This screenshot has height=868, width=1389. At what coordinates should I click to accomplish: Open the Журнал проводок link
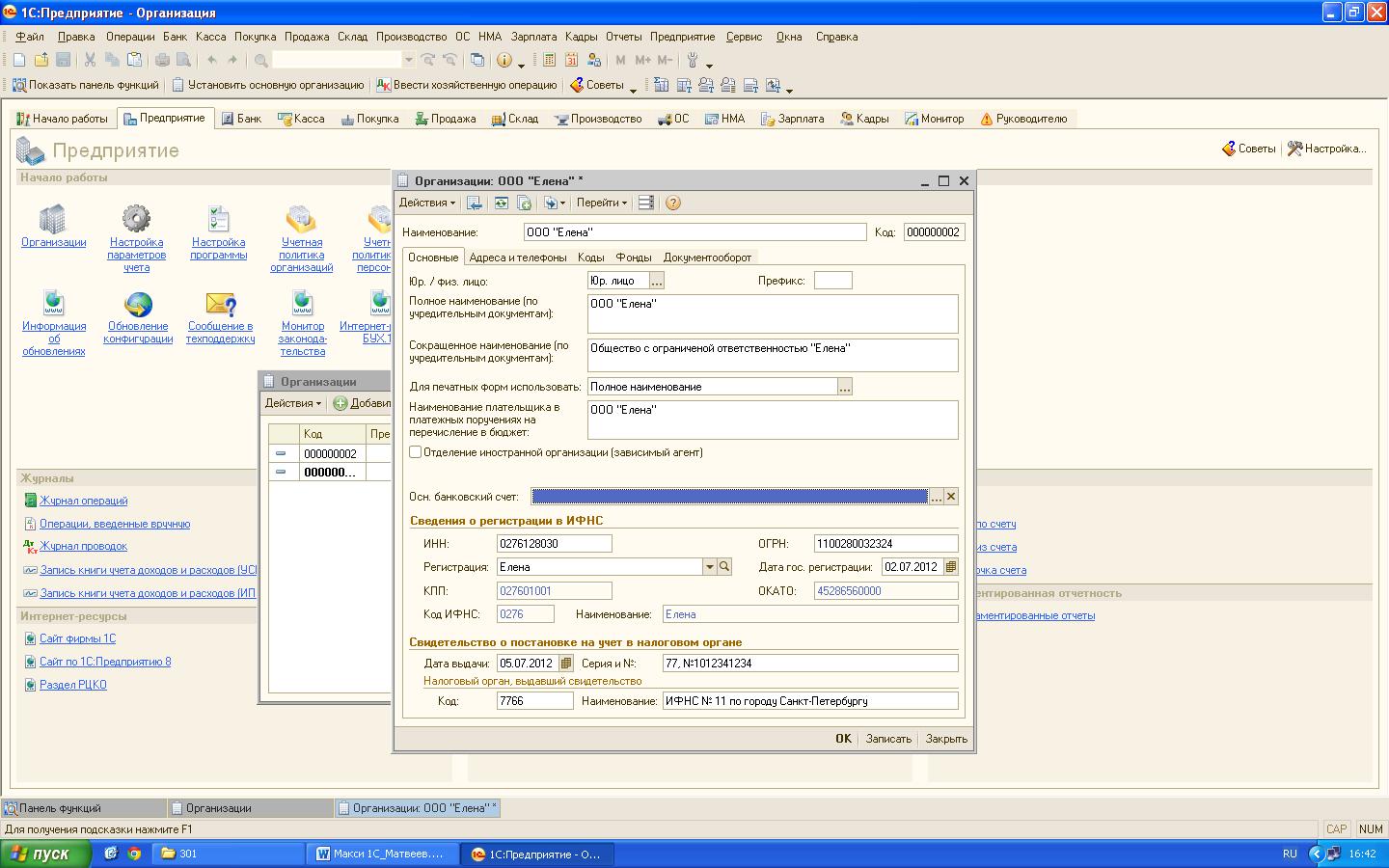[83, 546]
